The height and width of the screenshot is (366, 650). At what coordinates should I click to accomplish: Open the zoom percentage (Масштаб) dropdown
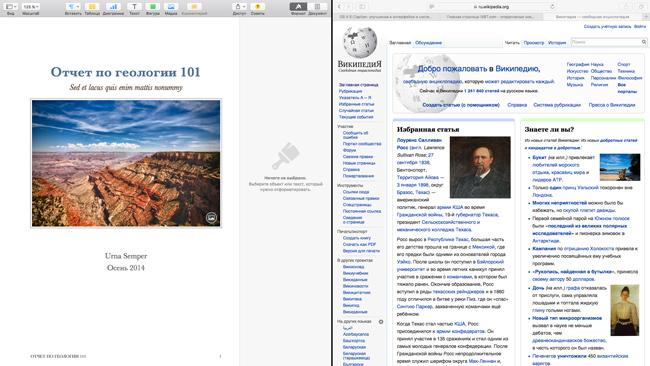tap(31, 7)
